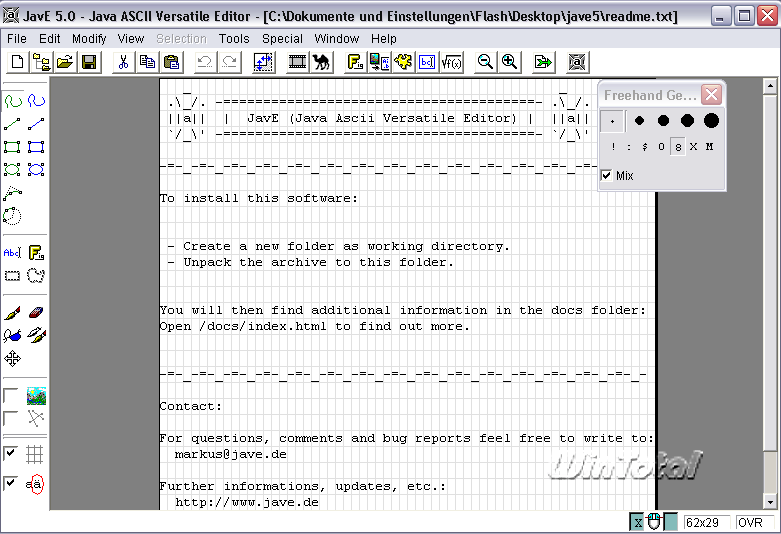The width and height of the screenshot is (781, 534).
Task: Select the largest brush size dot
Action: tap(711, 121)
